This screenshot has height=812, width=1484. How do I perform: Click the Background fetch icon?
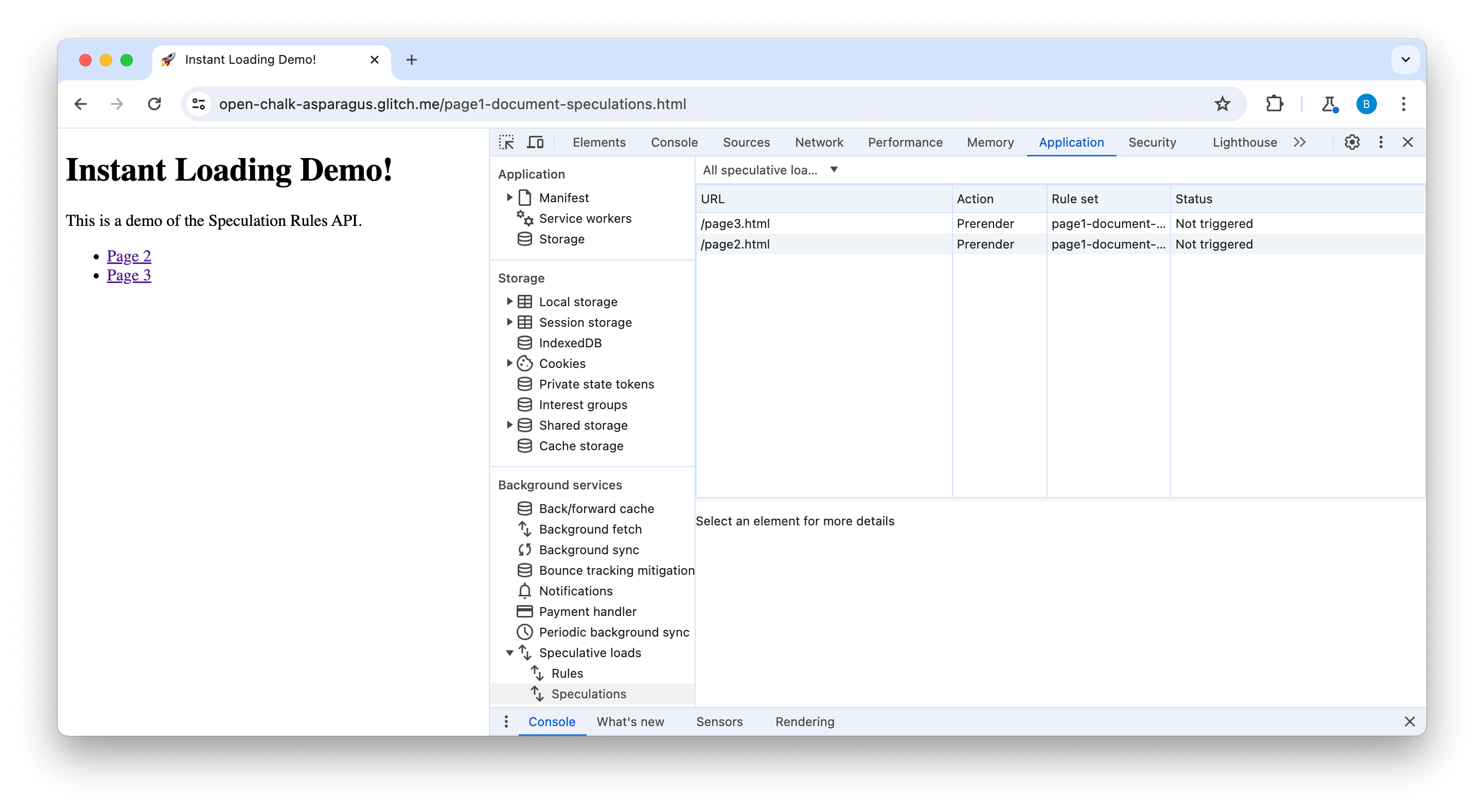click(x=525, y=529)
